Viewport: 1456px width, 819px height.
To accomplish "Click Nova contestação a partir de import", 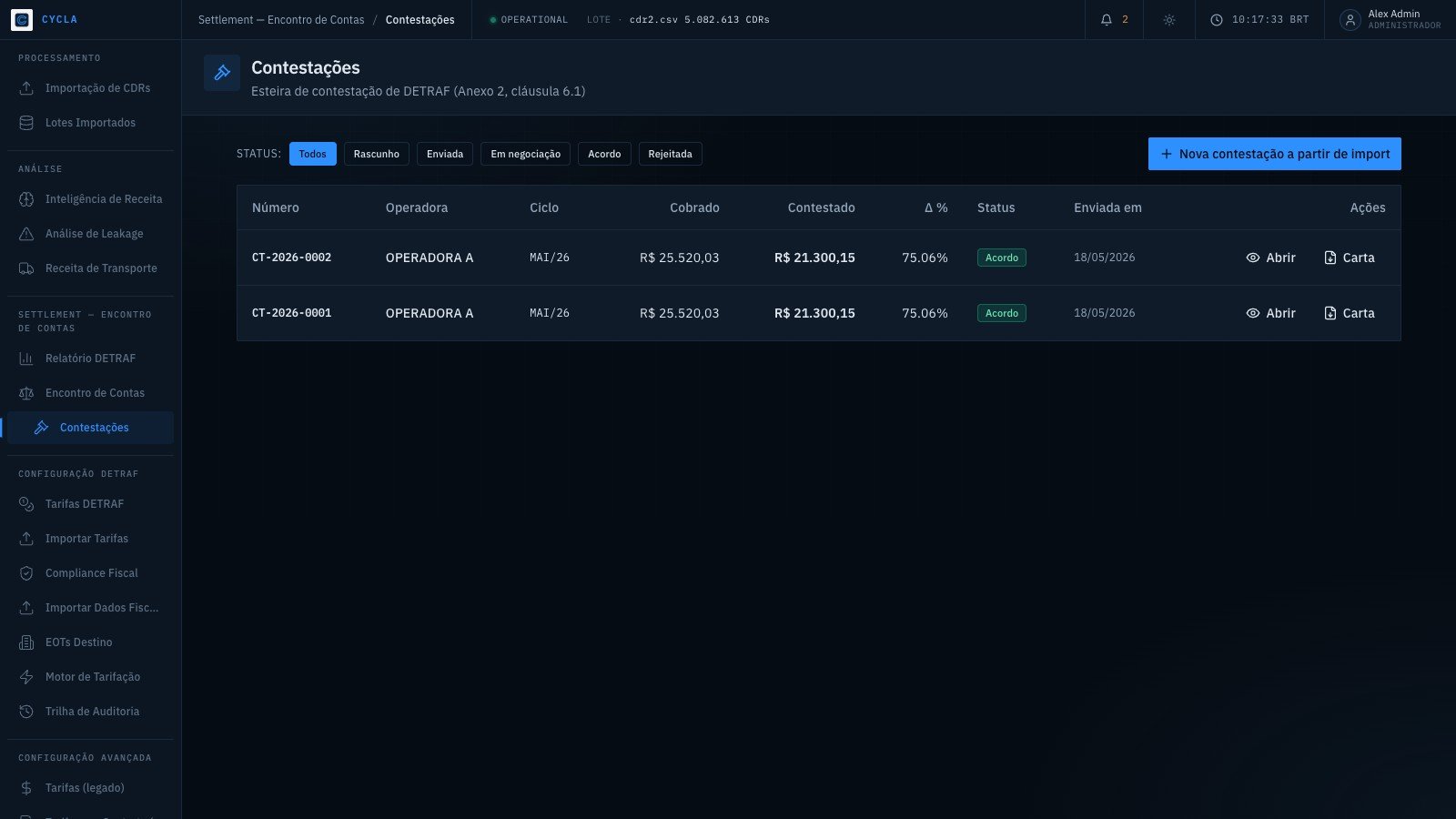I will click(x=1275, y=154).
